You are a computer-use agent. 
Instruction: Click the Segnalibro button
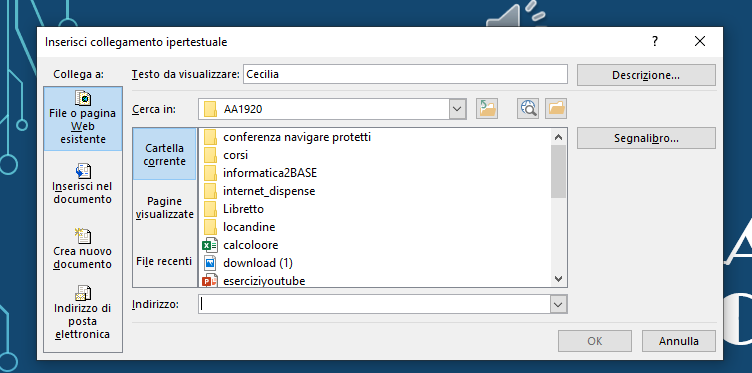(646, 139)
